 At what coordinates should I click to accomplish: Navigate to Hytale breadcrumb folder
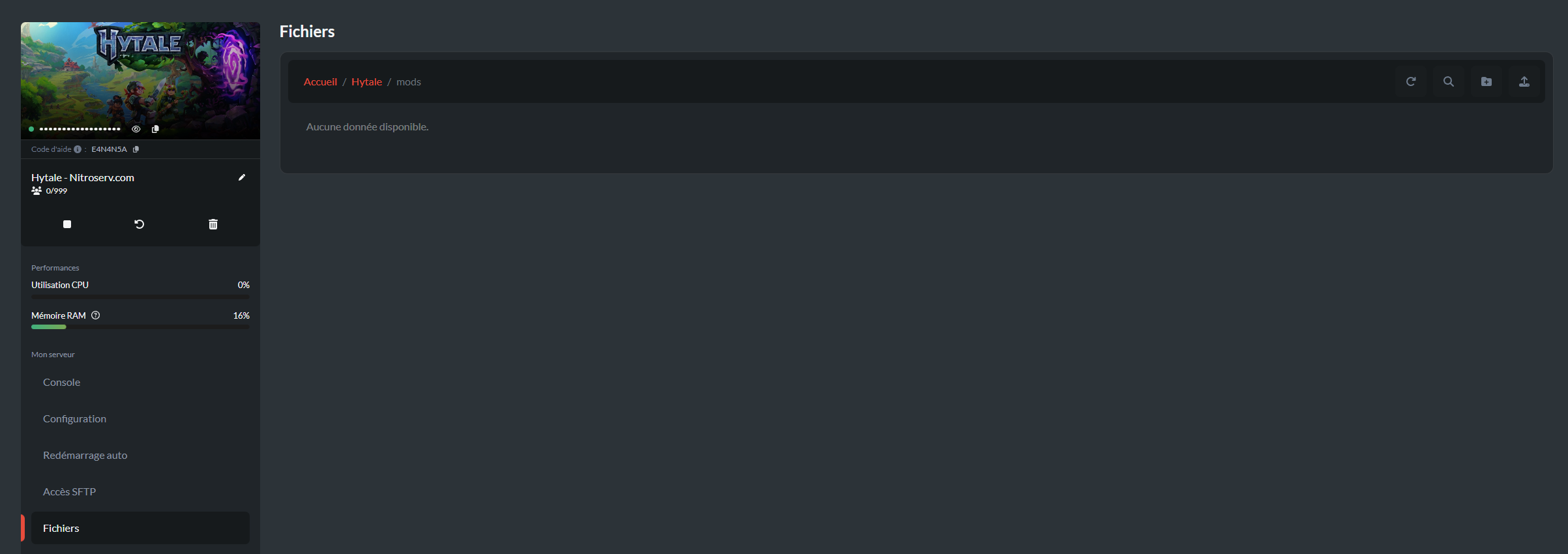coord(366,81)
